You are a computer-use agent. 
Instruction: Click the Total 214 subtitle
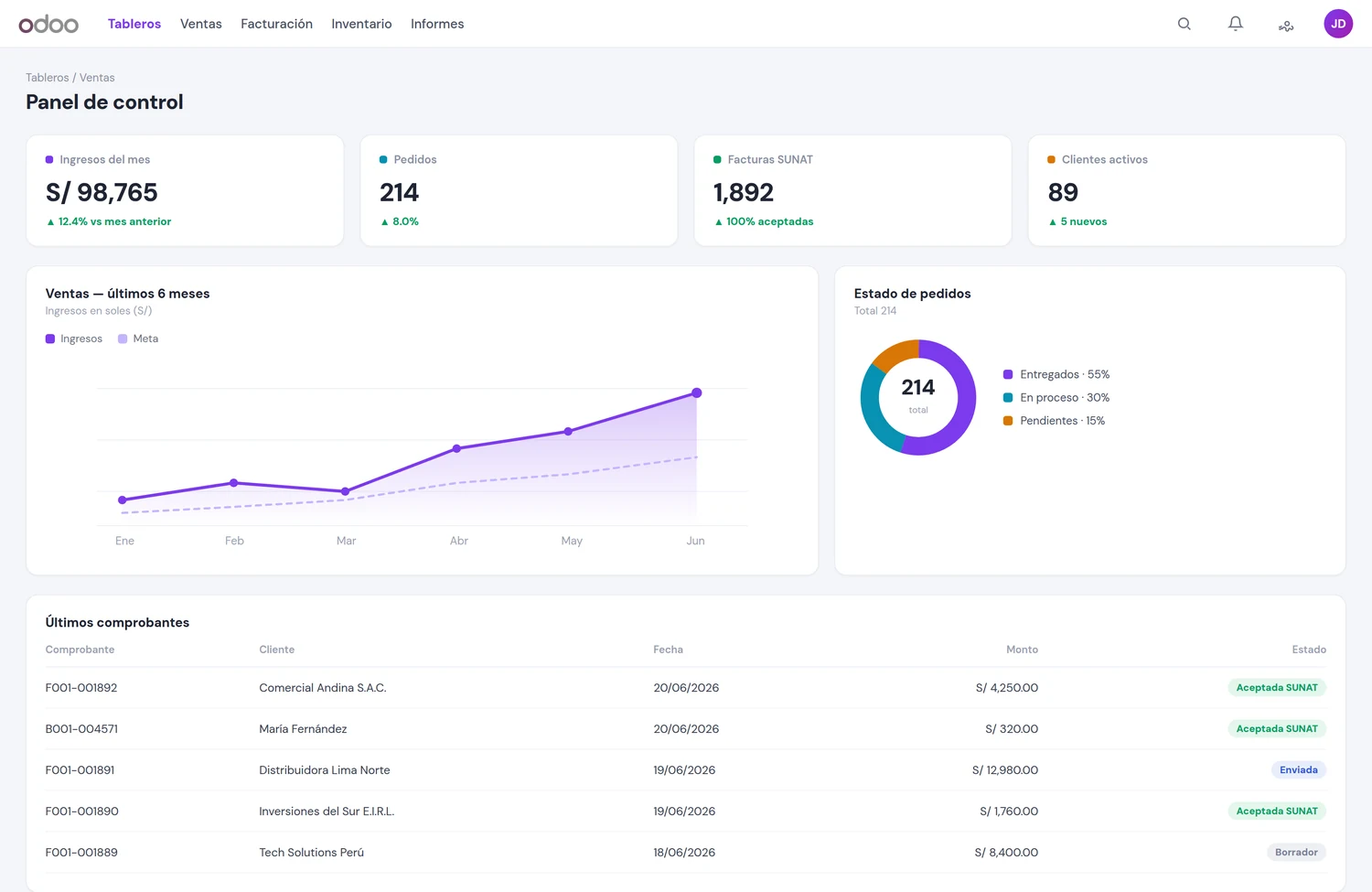875,311
